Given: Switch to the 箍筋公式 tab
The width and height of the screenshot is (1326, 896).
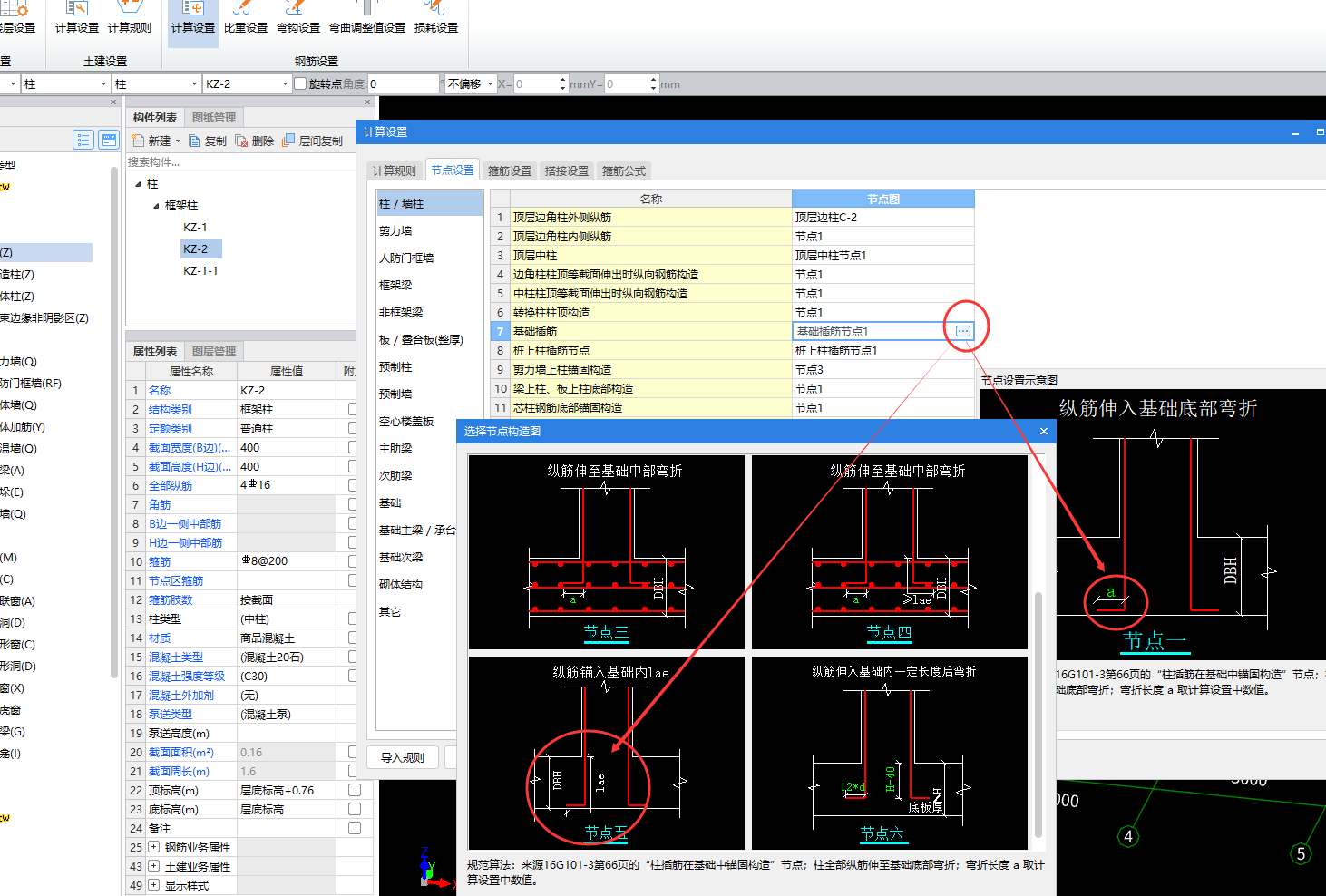Looking at the screenshot, I should [x=624, y=170].
